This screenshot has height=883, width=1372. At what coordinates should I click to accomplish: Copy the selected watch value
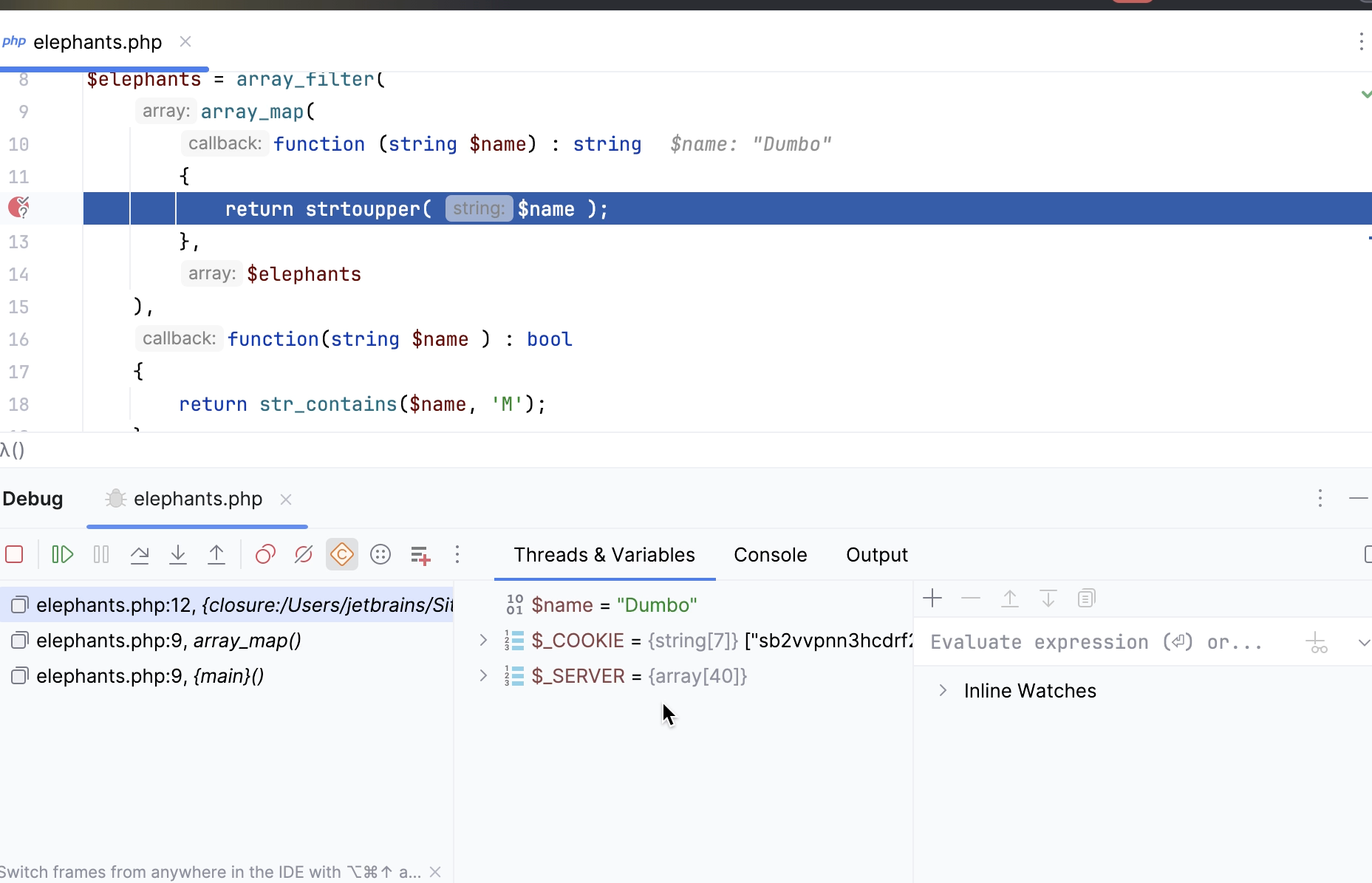coord(1087,599)
